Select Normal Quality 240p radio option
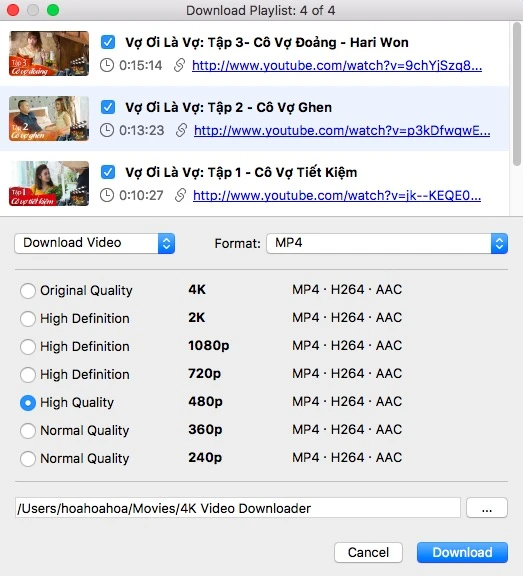The image size is (523, 576). 28,458
